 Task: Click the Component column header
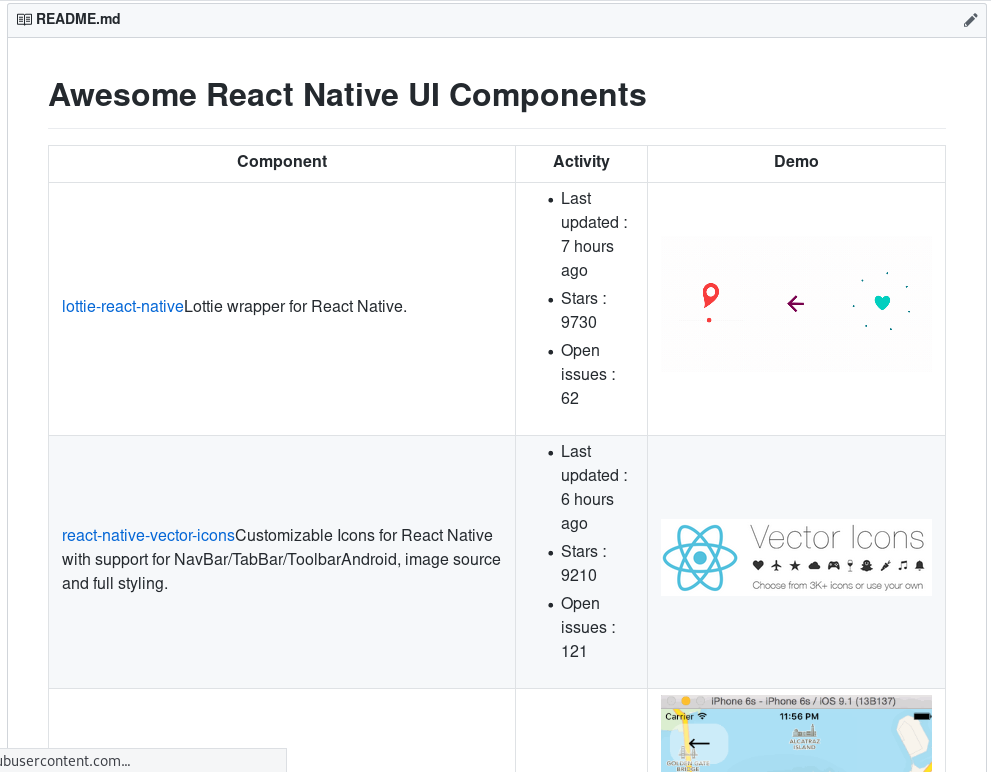[281, 161]
